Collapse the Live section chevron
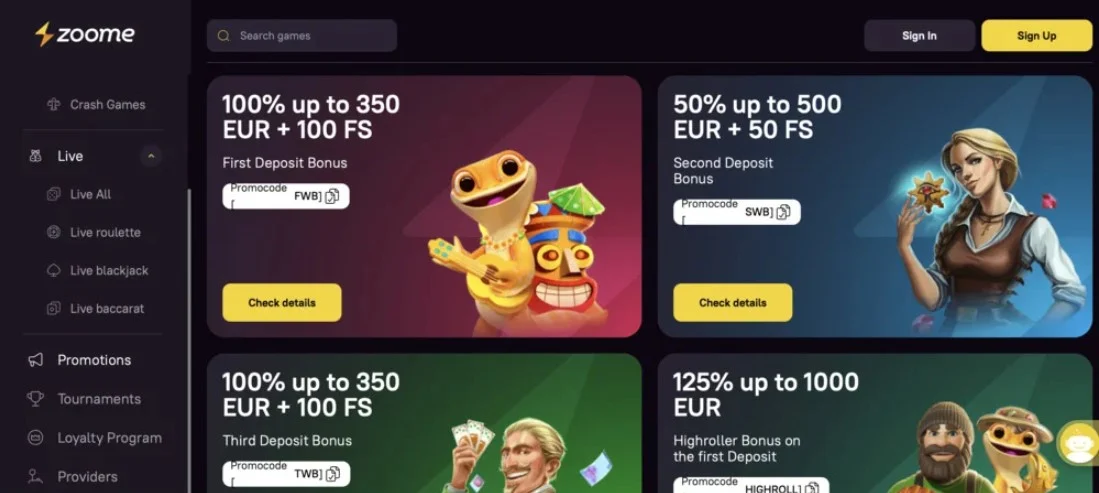This screenshot has height=493, width=1099. [x=151, y=156]
